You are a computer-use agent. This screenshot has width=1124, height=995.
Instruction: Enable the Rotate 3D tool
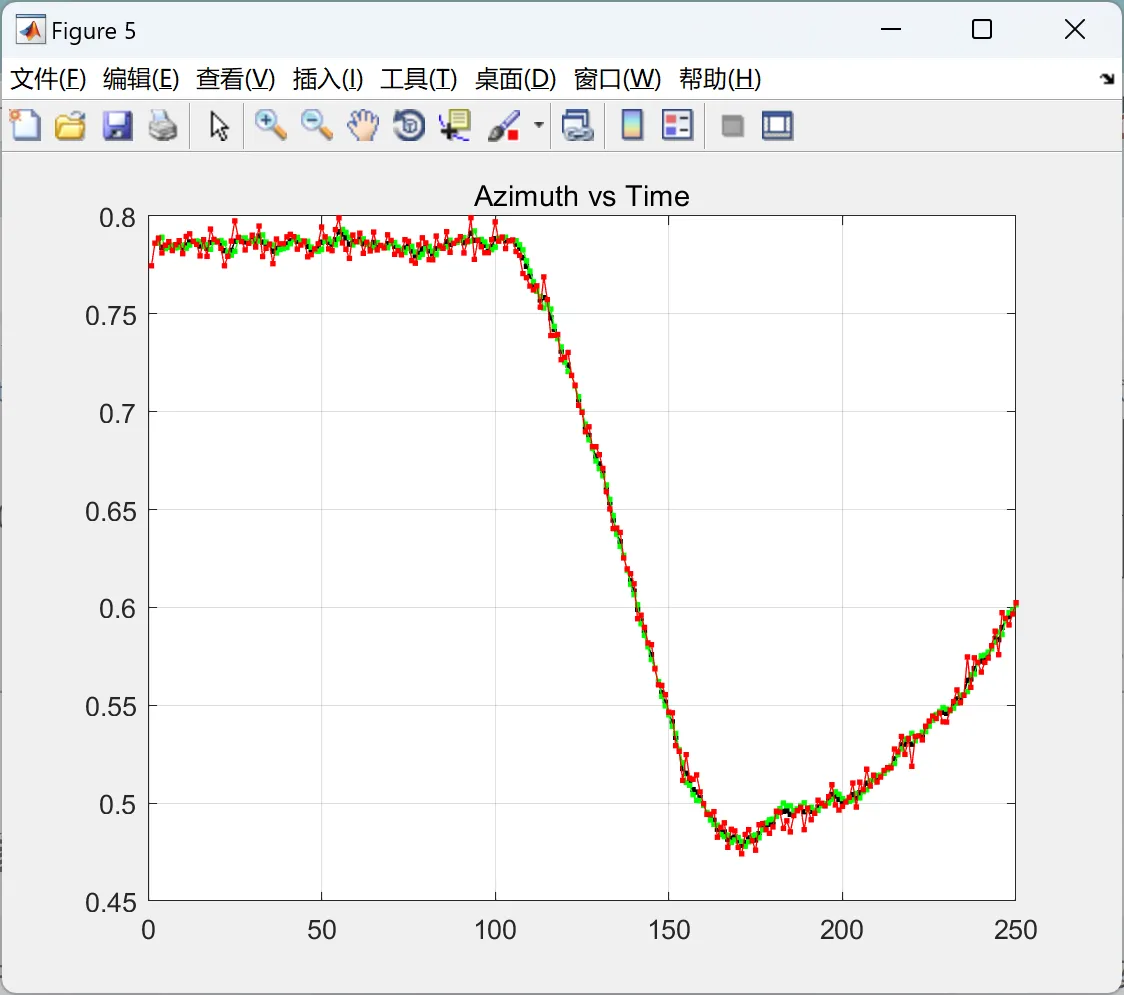coord(409,125)
